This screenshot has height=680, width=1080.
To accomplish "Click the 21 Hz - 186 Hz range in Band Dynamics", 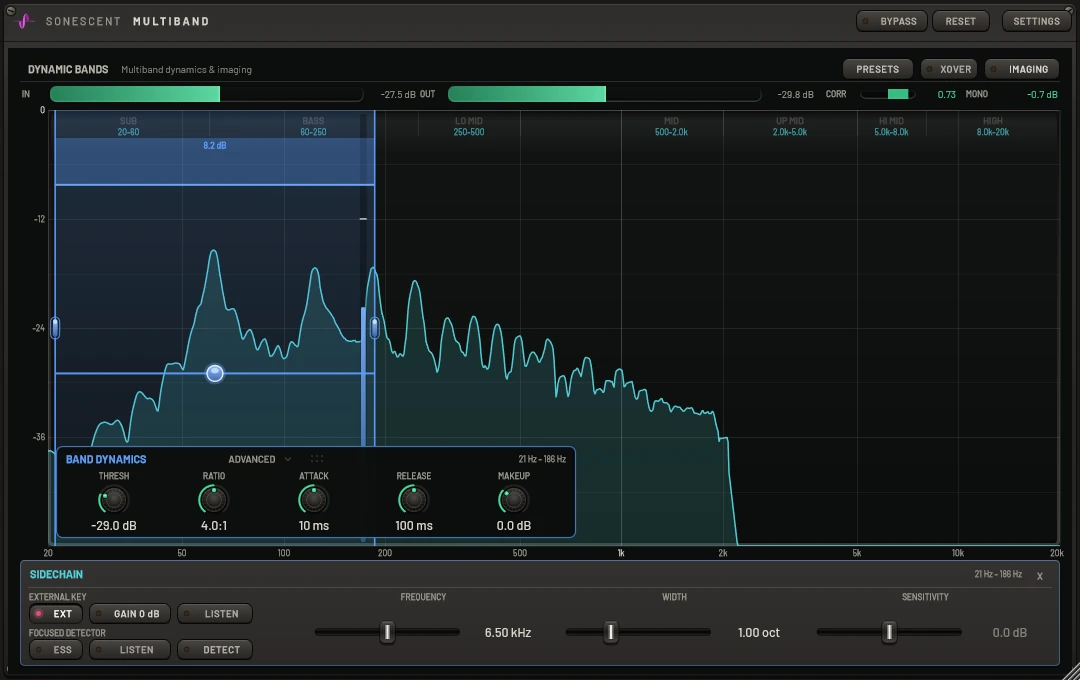I will pyautogui.click(x=542, y=459).
